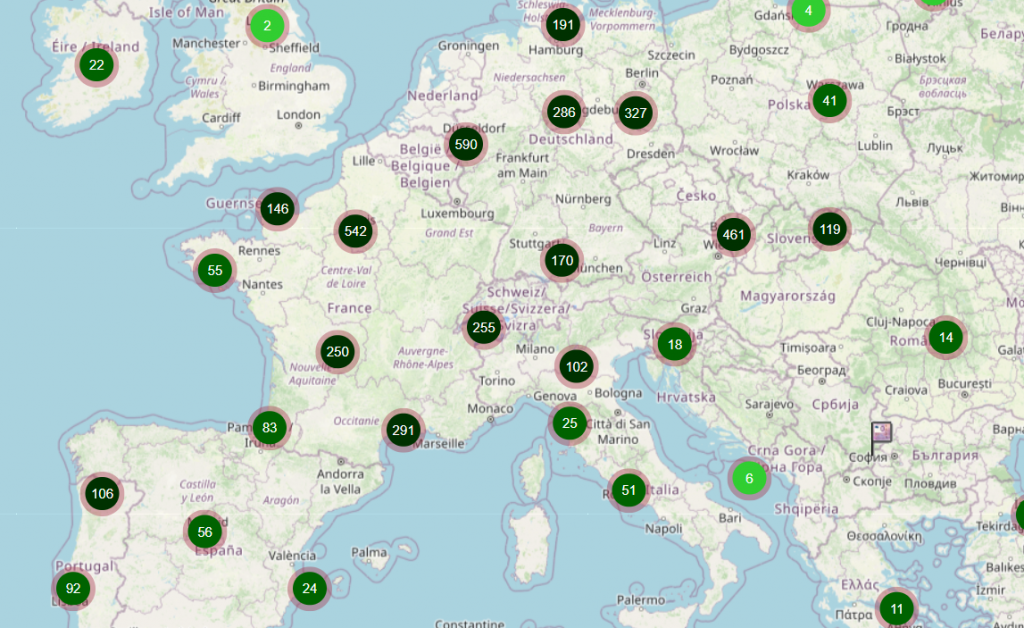Select the 119 cluster over Slovakia
1024x628 pixels.
830,230
